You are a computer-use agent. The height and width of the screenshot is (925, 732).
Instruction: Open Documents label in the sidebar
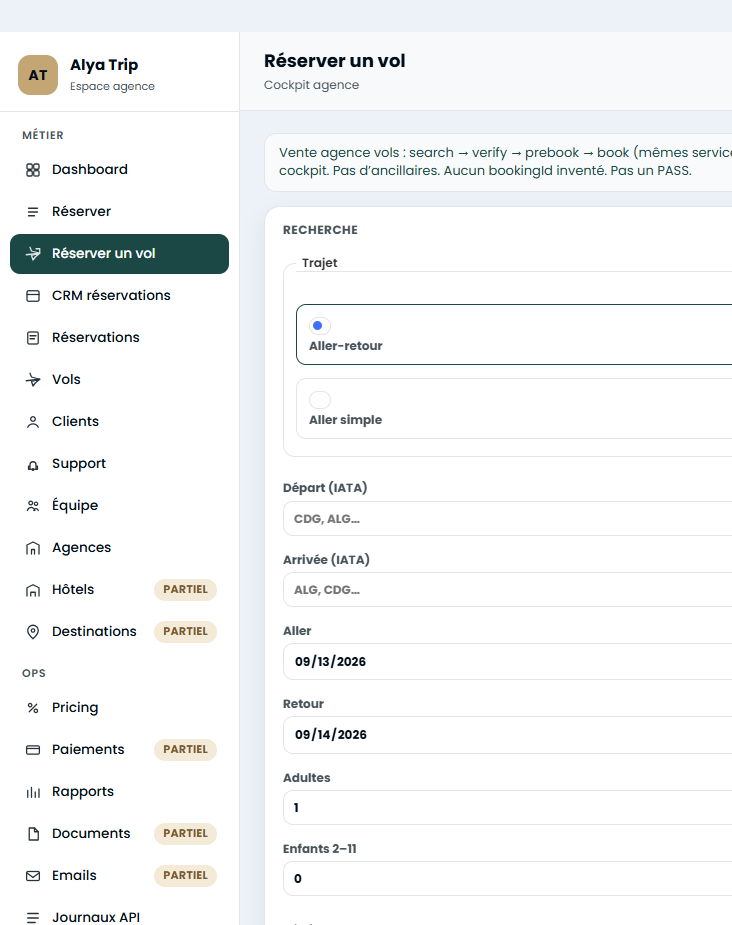(x=91, y=834)
